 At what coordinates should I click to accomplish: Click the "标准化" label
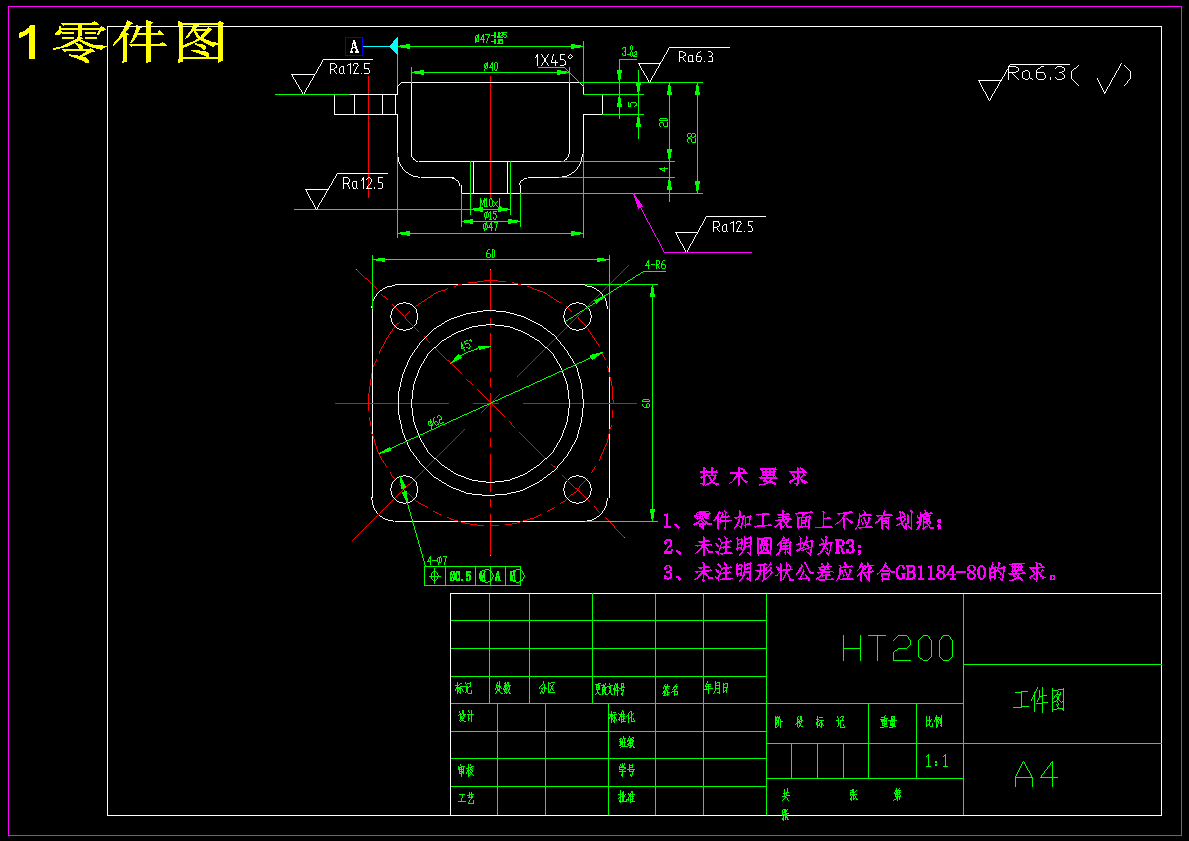click(x=622, y=717)
